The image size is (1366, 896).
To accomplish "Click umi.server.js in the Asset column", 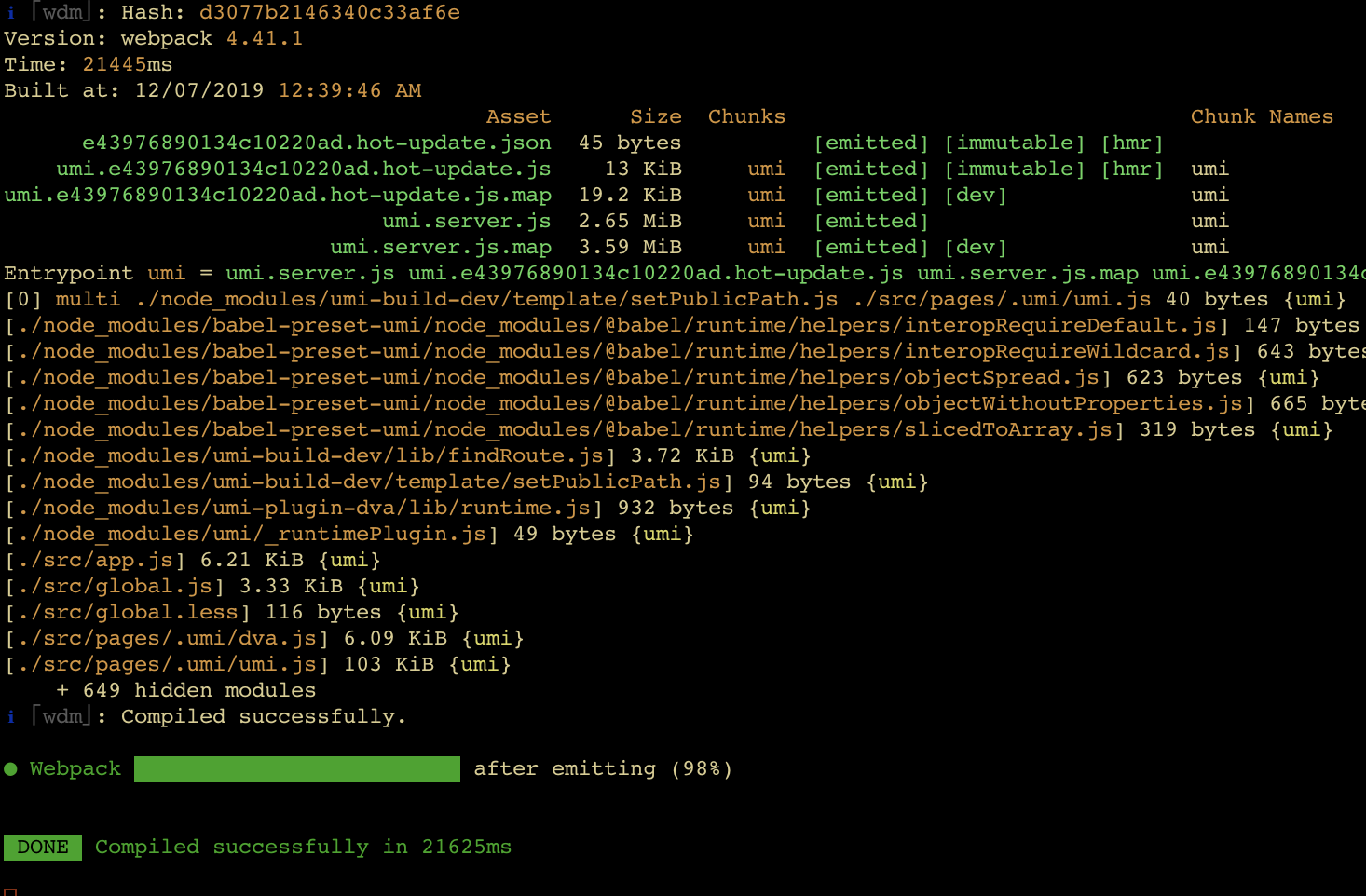I will 467,222.
